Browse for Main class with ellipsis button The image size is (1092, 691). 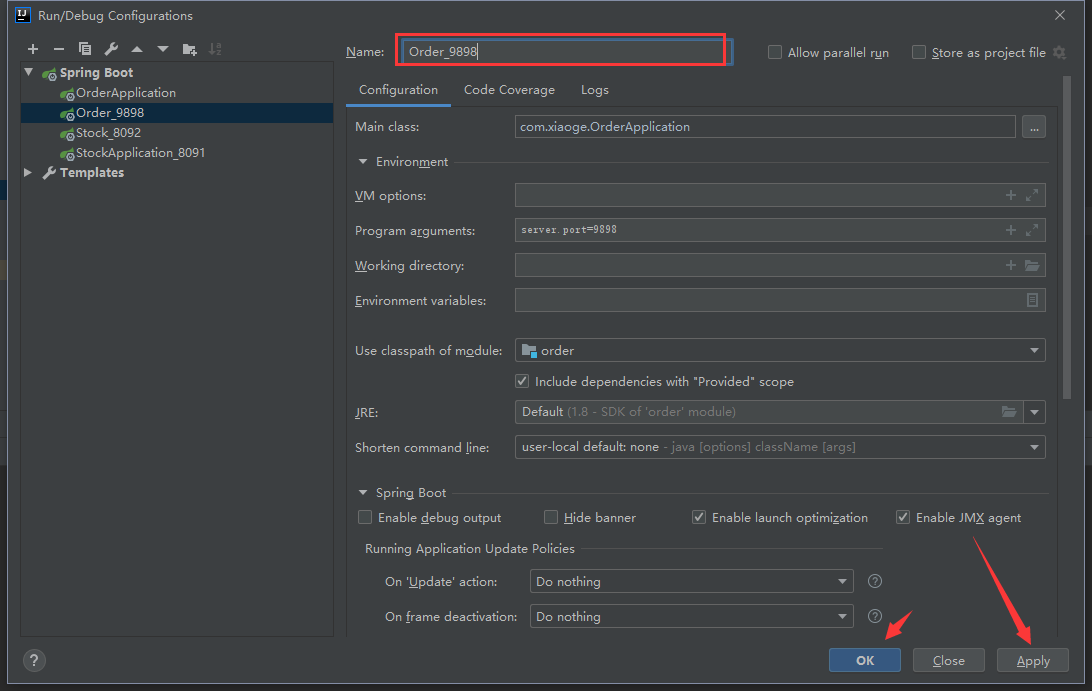pyautogui.click(x=1034, y=127)
